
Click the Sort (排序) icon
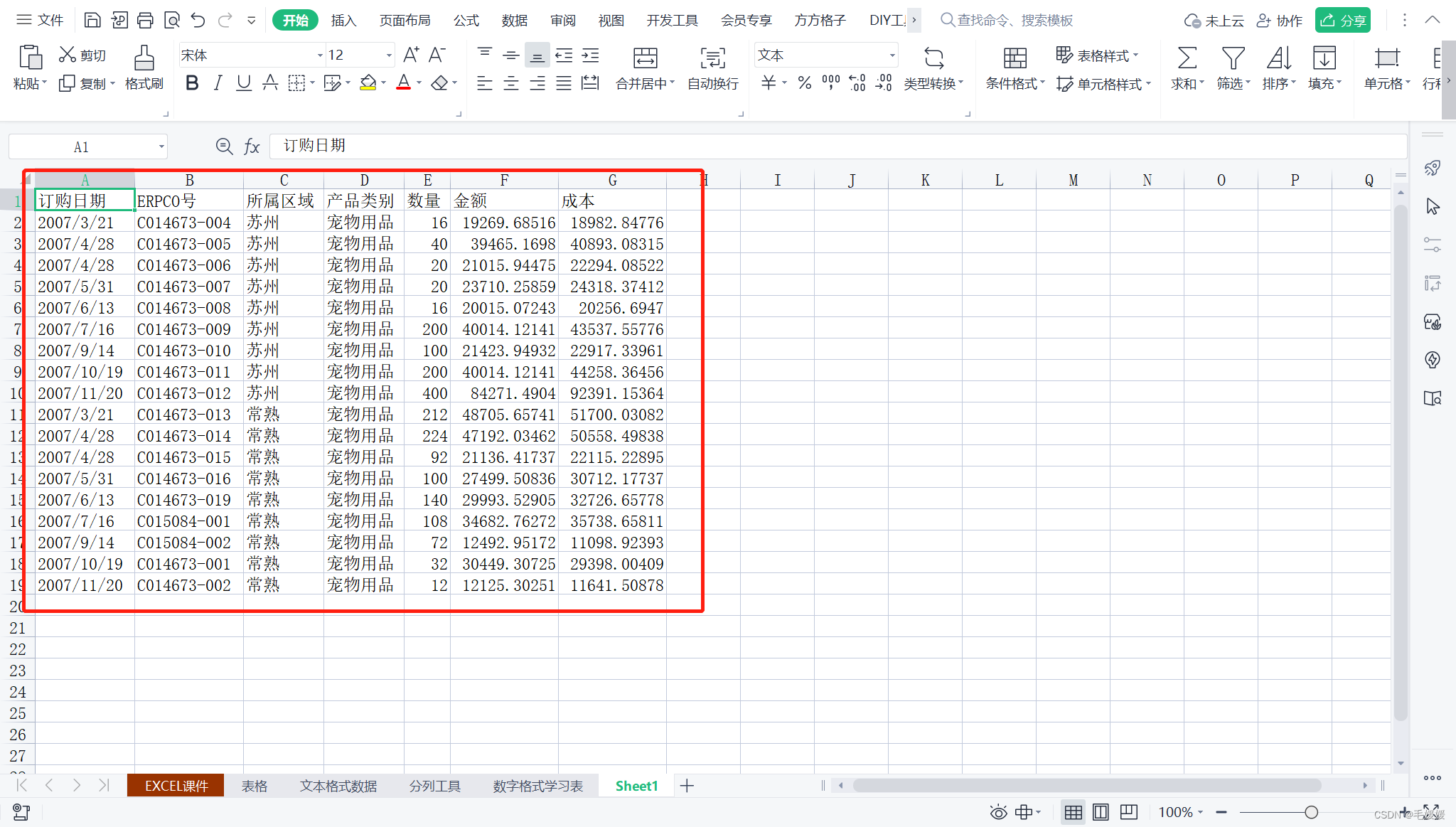1278,58
